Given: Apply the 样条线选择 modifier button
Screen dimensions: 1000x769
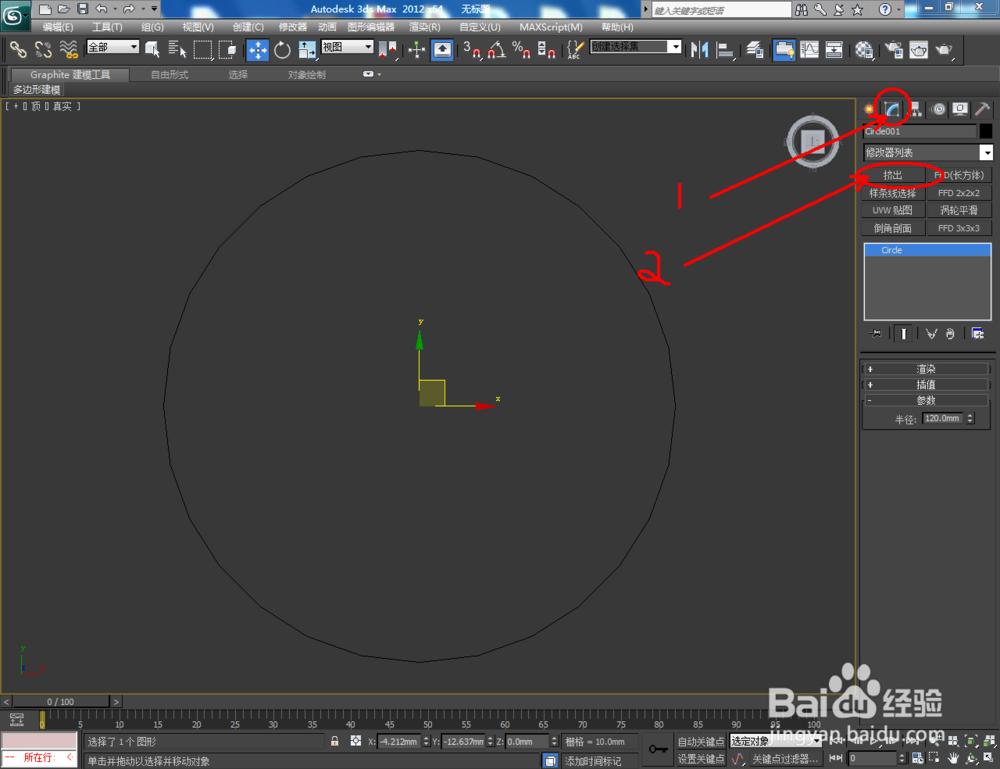Looking at the screenshot, I should click(x=892, y=193).
